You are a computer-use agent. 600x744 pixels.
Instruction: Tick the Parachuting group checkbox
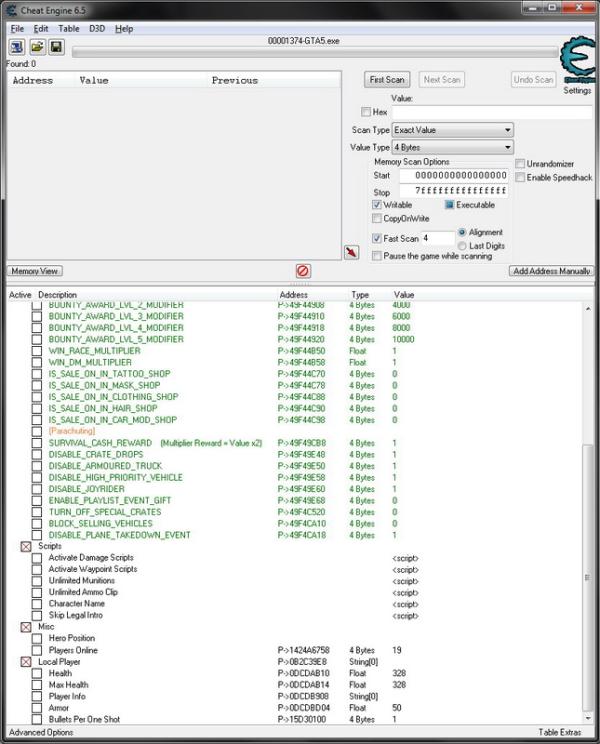37,431
